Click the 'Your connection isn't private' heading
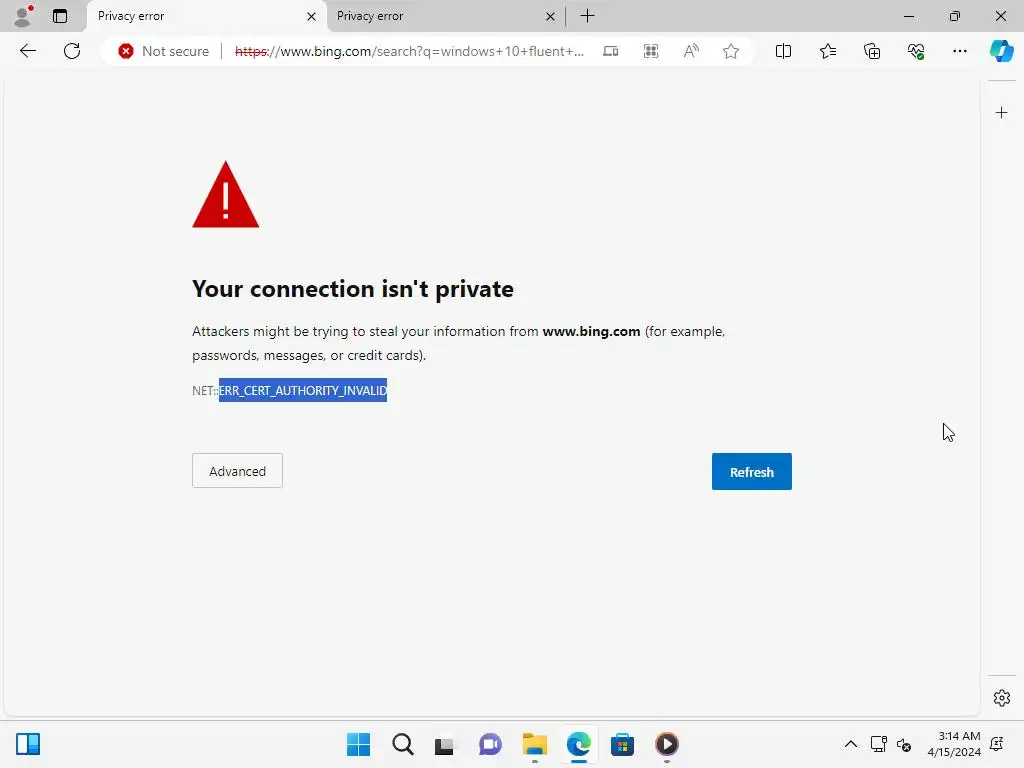Image resolution: width=1024 pixels, height=768 pixels. (353, 289)
